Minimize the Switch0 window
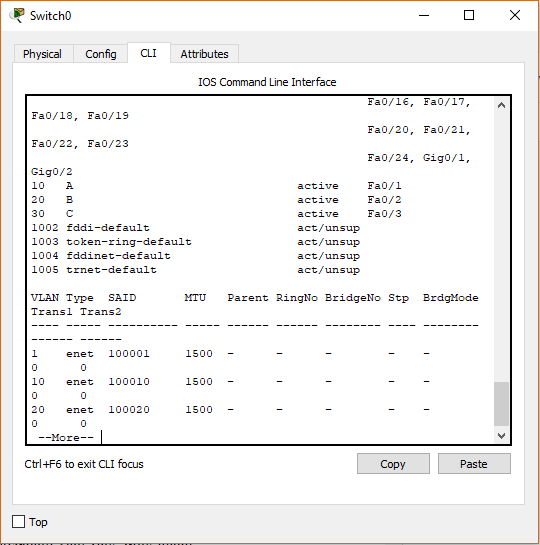Screen dimensions: 540x545 (424, 15)
